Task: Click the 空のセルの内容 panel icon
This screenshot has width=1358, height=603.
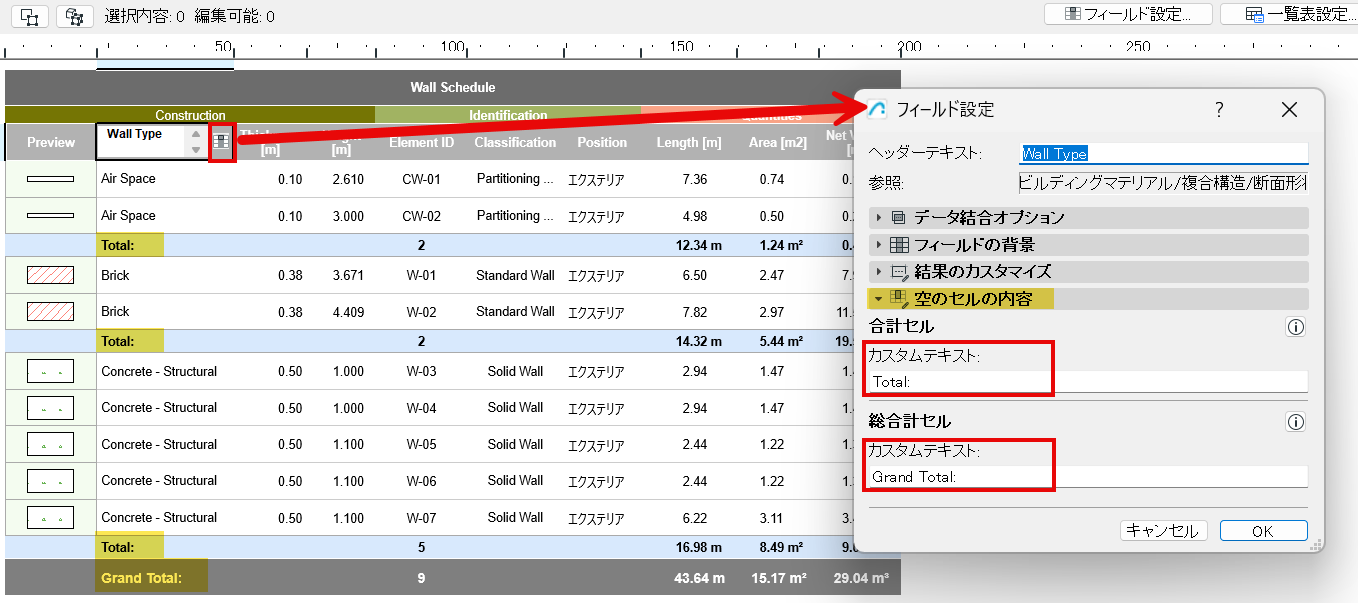Action: (x=899, y=298)
